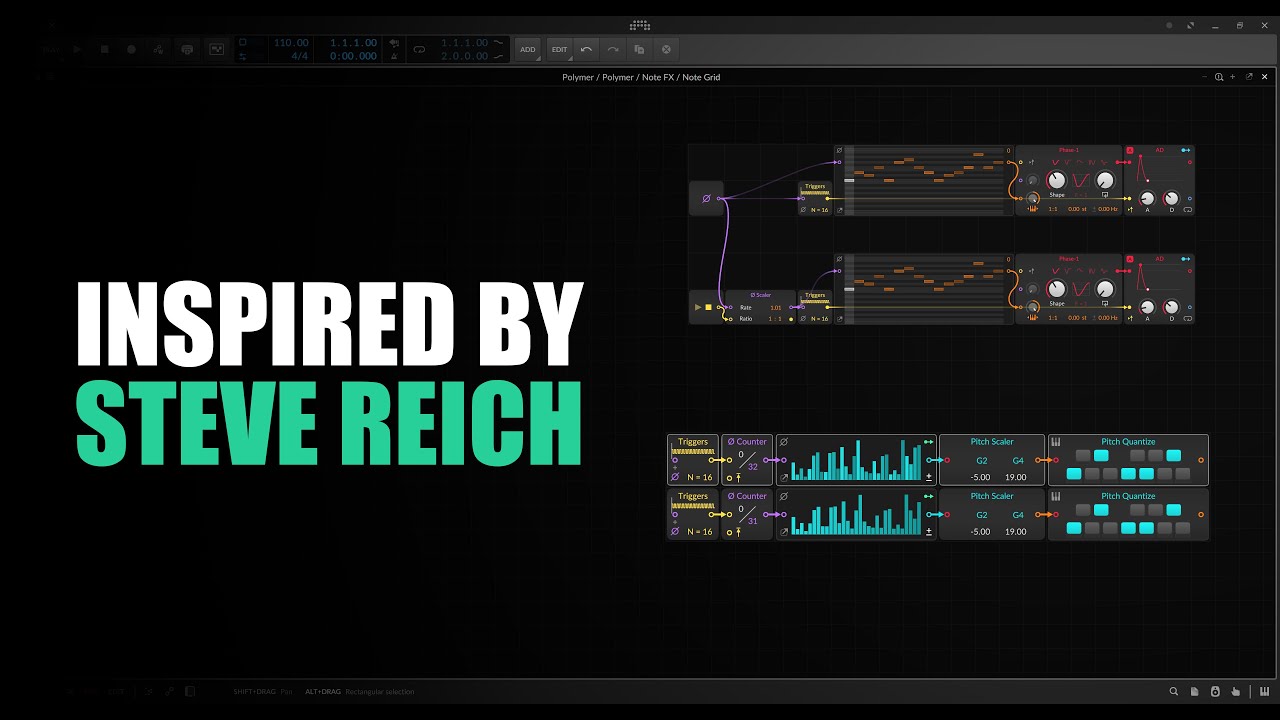Click the red A badge on AD module in Ø Scaler row

pos(1130,259)
